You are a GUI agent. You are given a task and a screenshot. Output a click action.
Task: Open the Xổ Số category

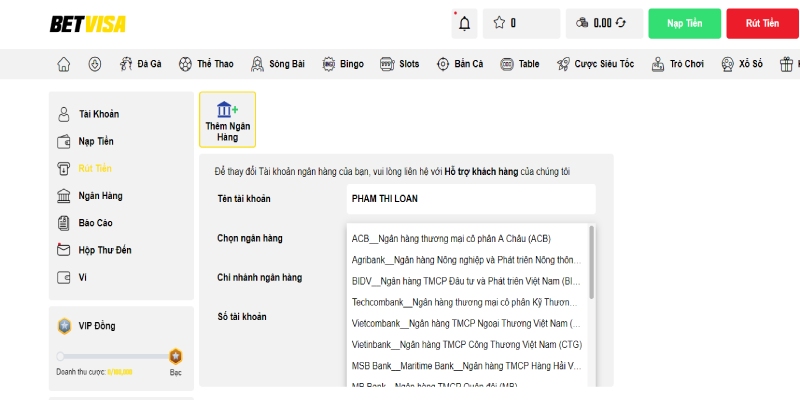click(x=742, y=64)
